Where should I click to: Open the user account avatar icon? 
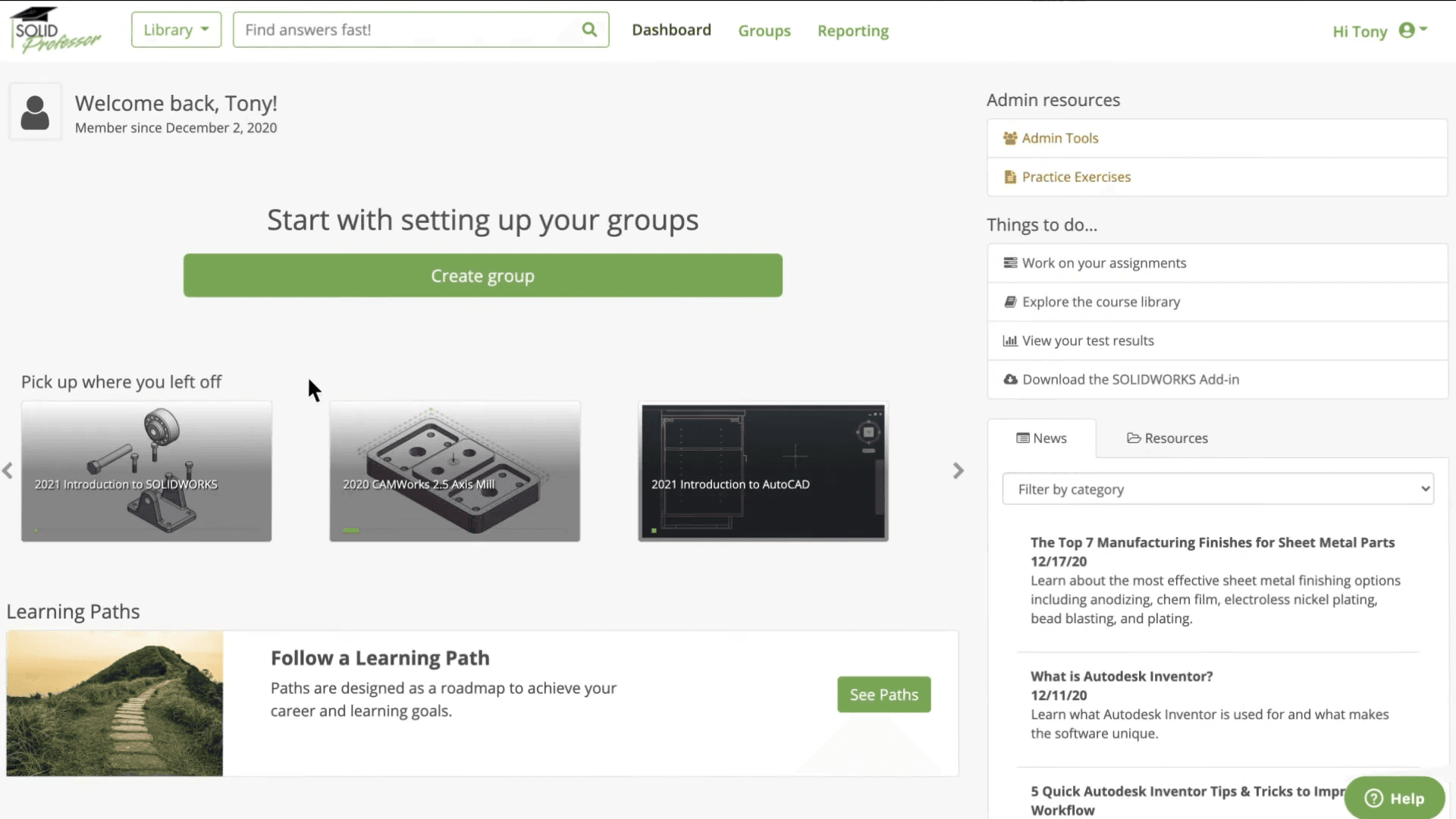1407,30
